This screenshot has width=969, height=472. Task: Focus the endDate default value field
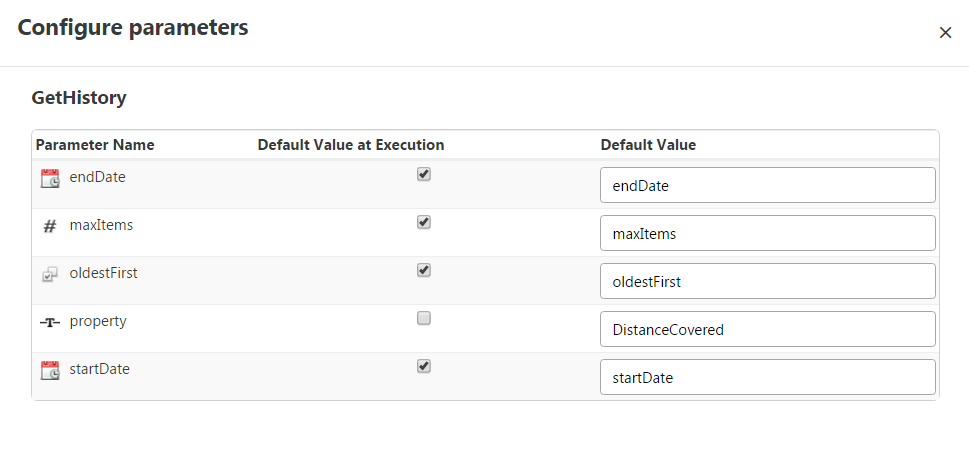click(x=767, y=185)
